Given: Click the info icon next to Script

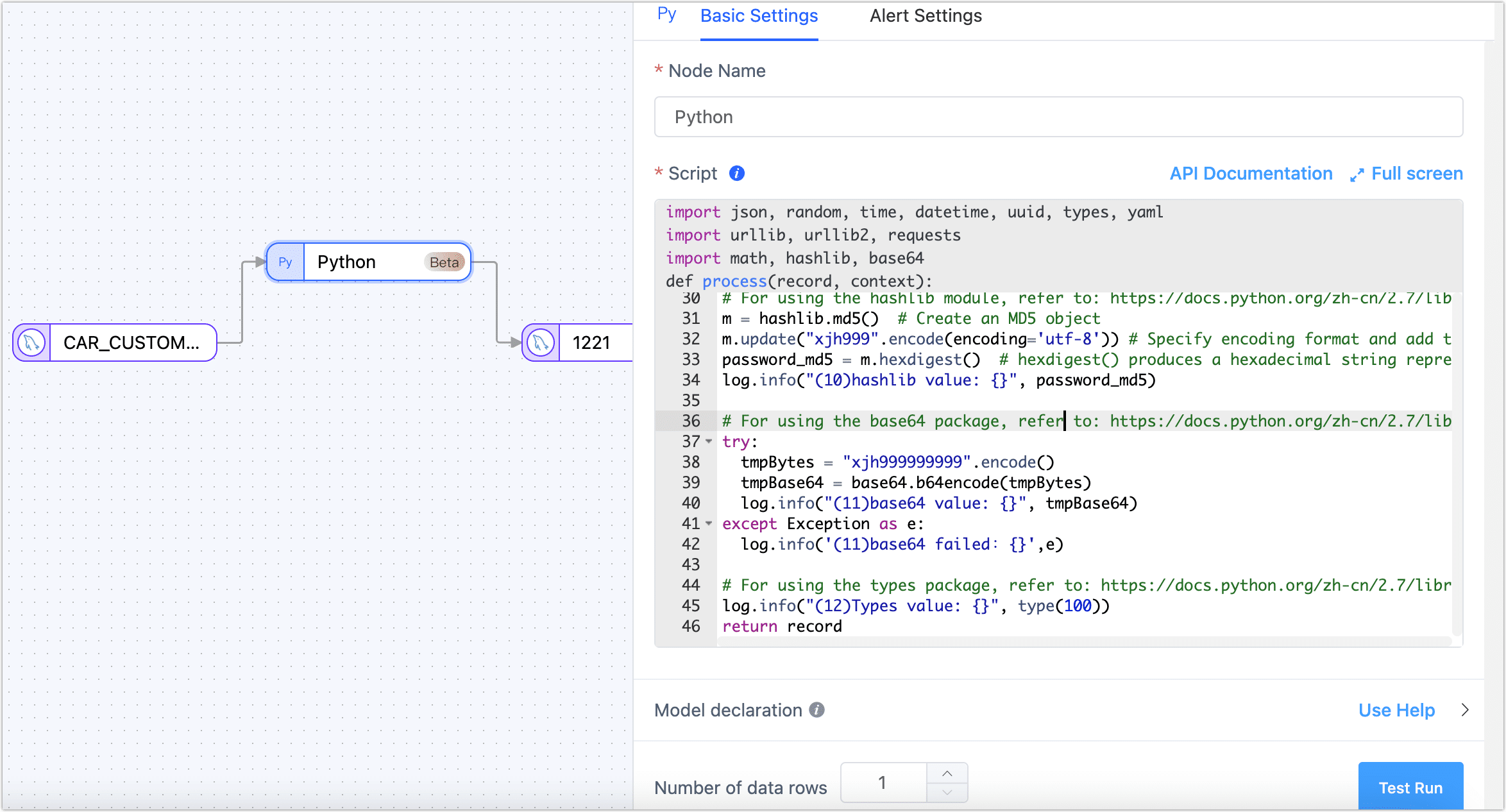Looking at the screenshot, I should point(736,173).
